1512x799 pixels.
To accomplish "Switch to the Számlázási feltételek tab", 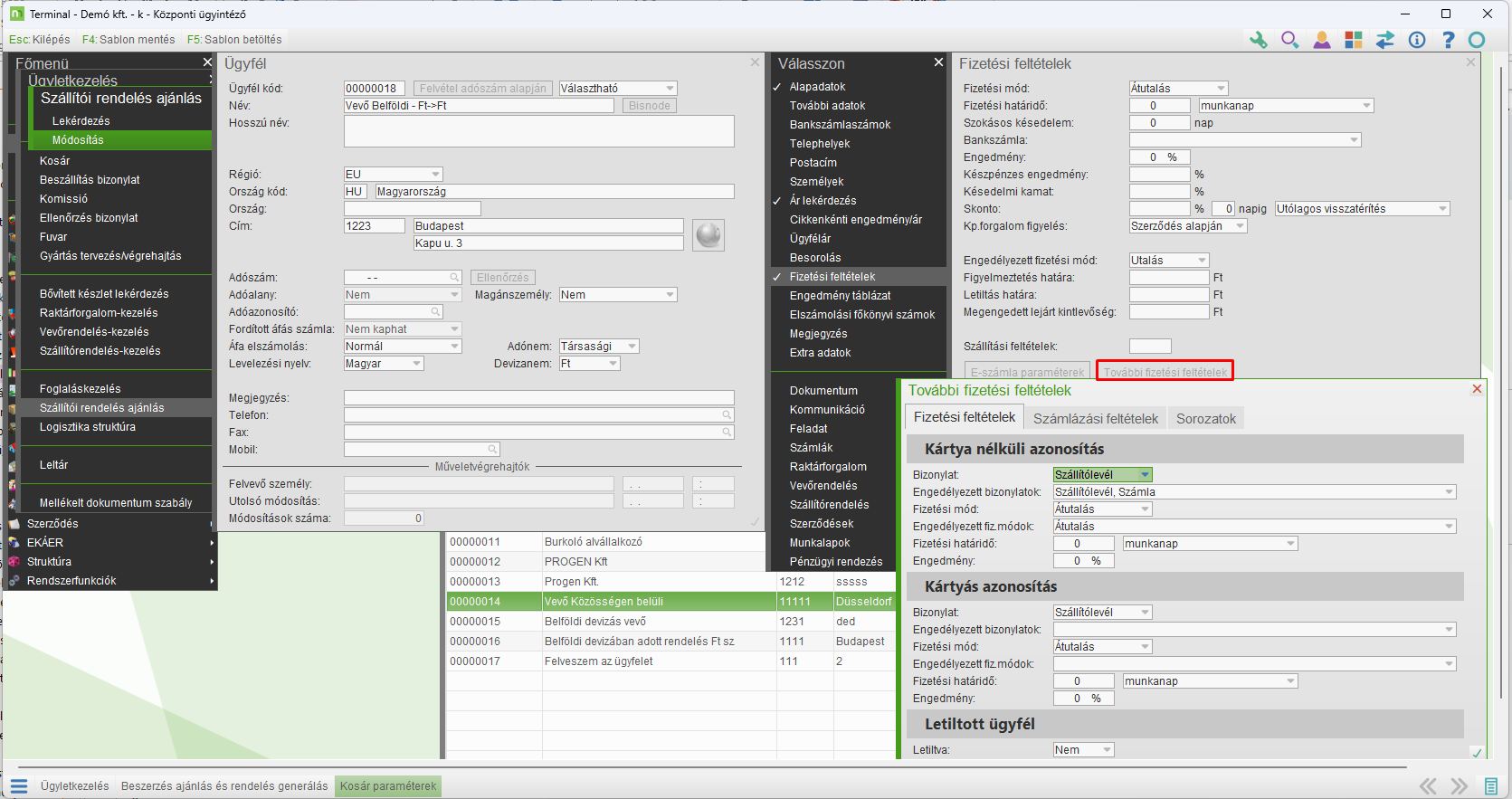I will pyautogui.click(x=1095, y=418).
